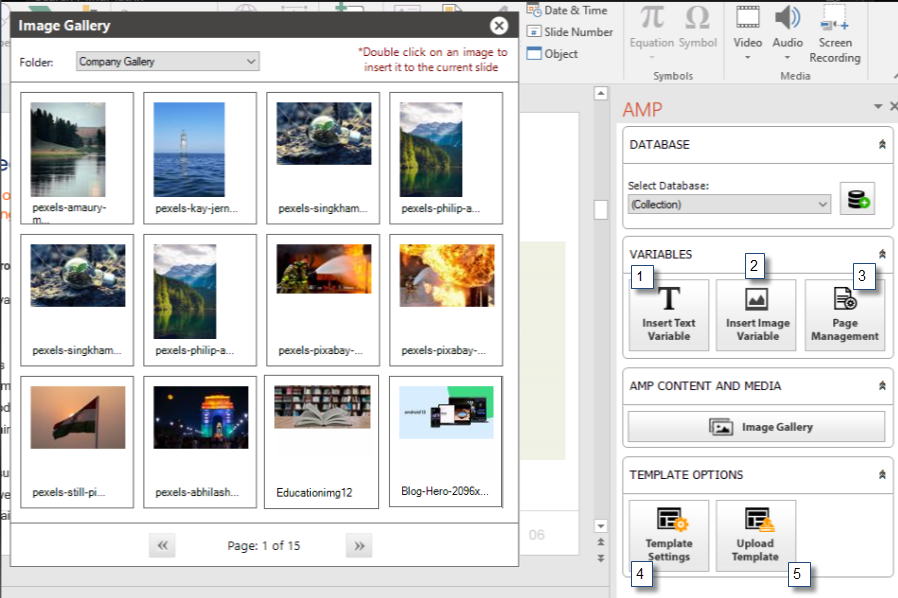Select the pexels-singkham thumbnail in first row
Screen dimensions: 898x598
click(323, 158)
